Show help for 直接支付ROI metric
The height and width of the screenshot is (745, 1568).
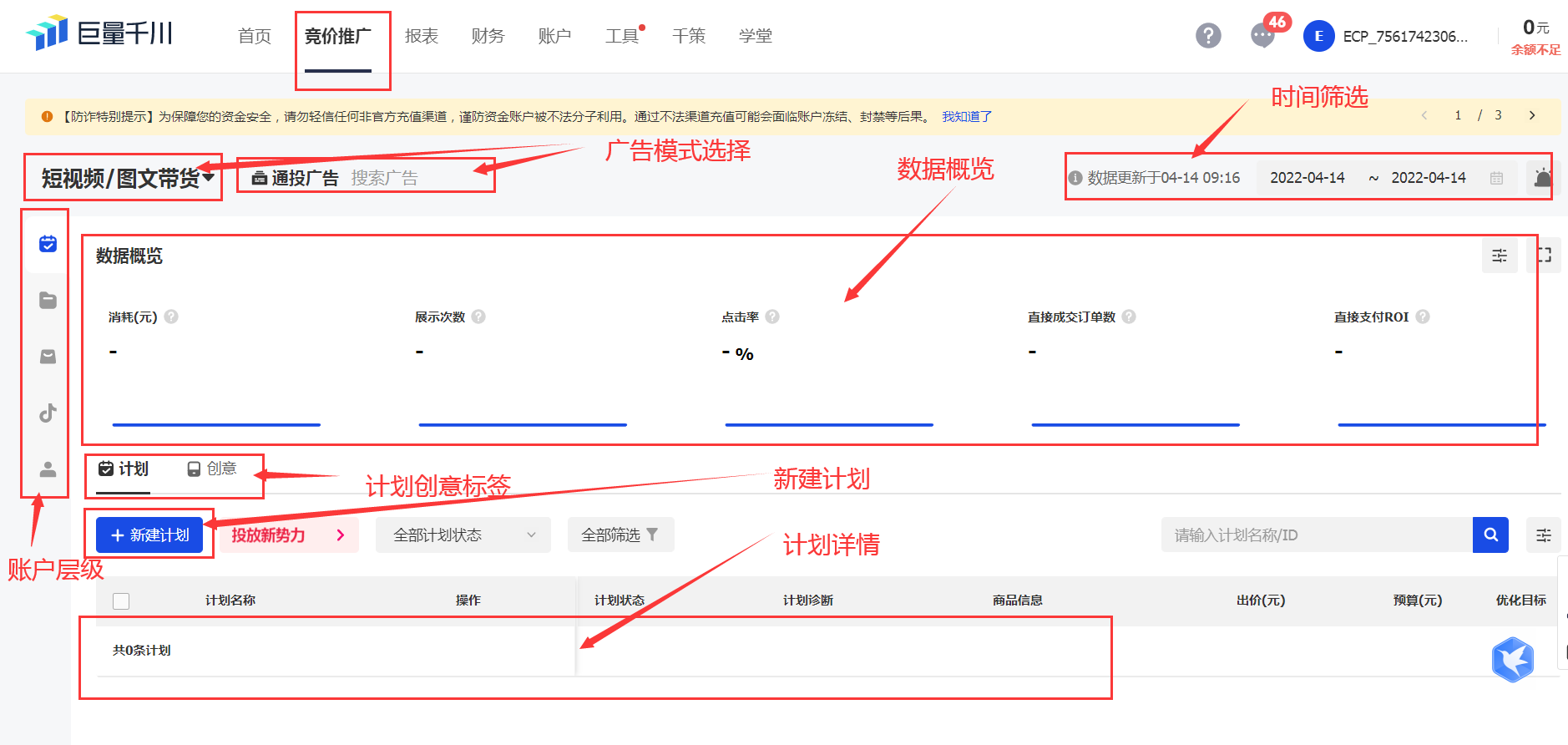pos(1423,317)
